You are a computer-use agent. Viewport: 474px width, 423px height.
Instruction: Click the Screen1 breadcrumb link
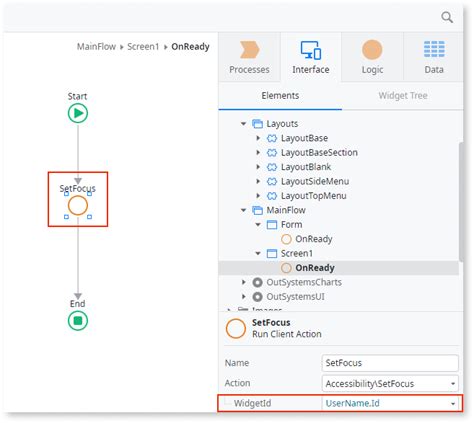point(143,47)
